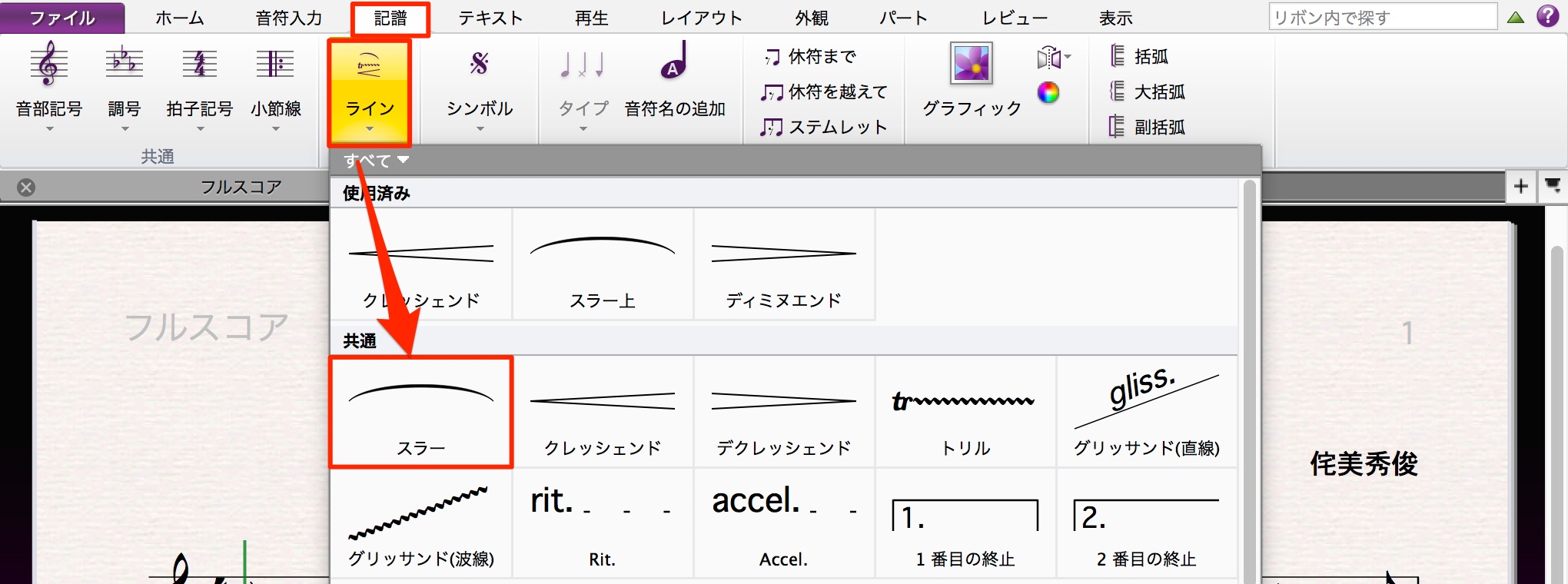Screen dimensions: 1568x584
Task: Choose グリッサンド(波線) wavy gliss line
Action: pyautogui.click(x=421, y=524)
